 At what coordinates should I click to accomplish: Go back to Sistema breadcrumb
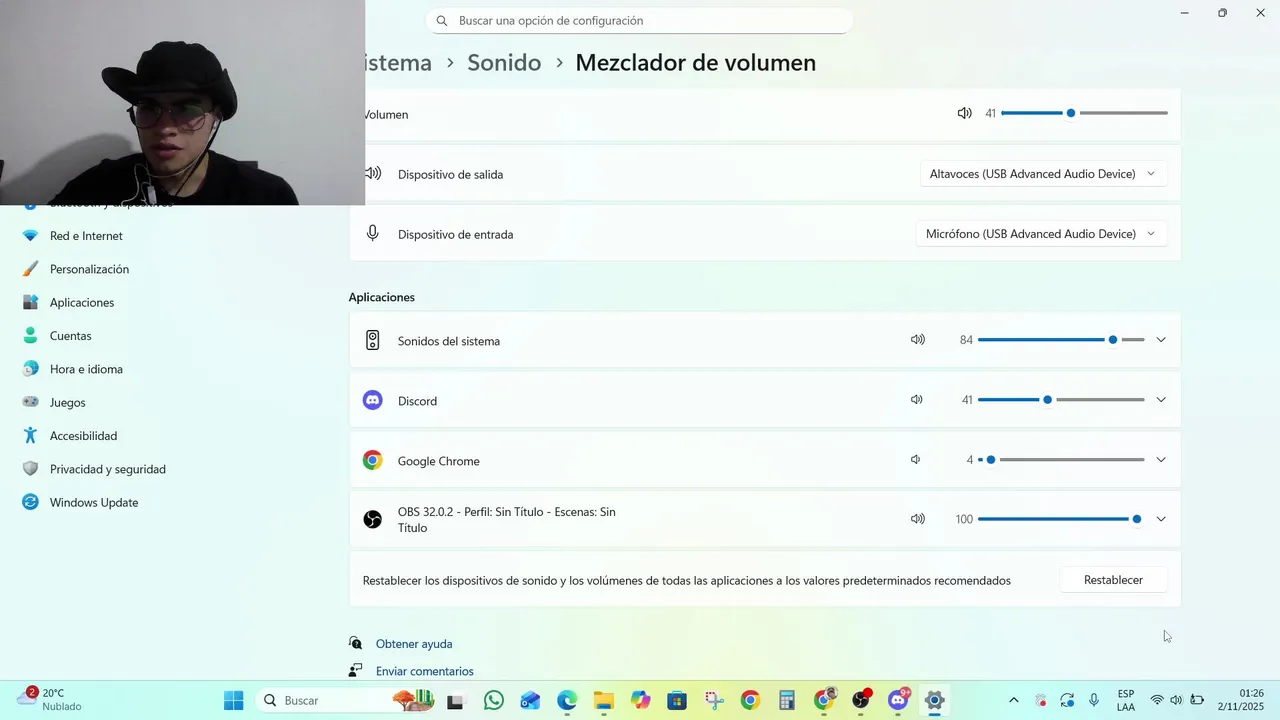(x=398, y=63)
